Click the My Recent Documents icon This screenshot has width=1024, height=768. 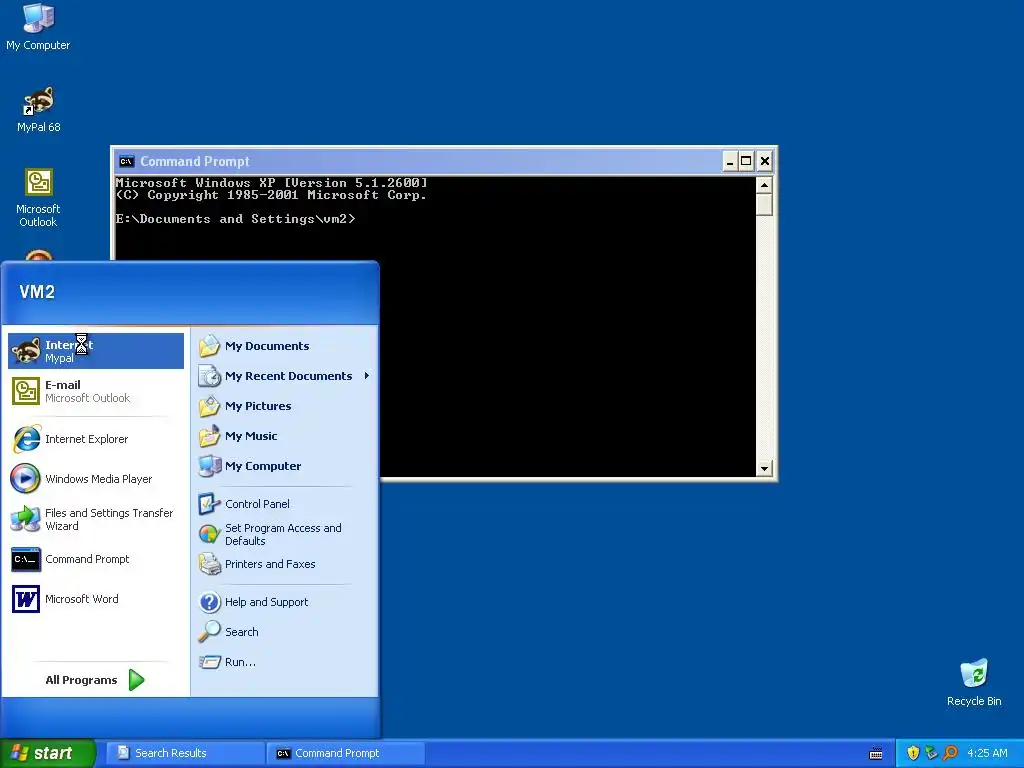click(x=210, y=376)
